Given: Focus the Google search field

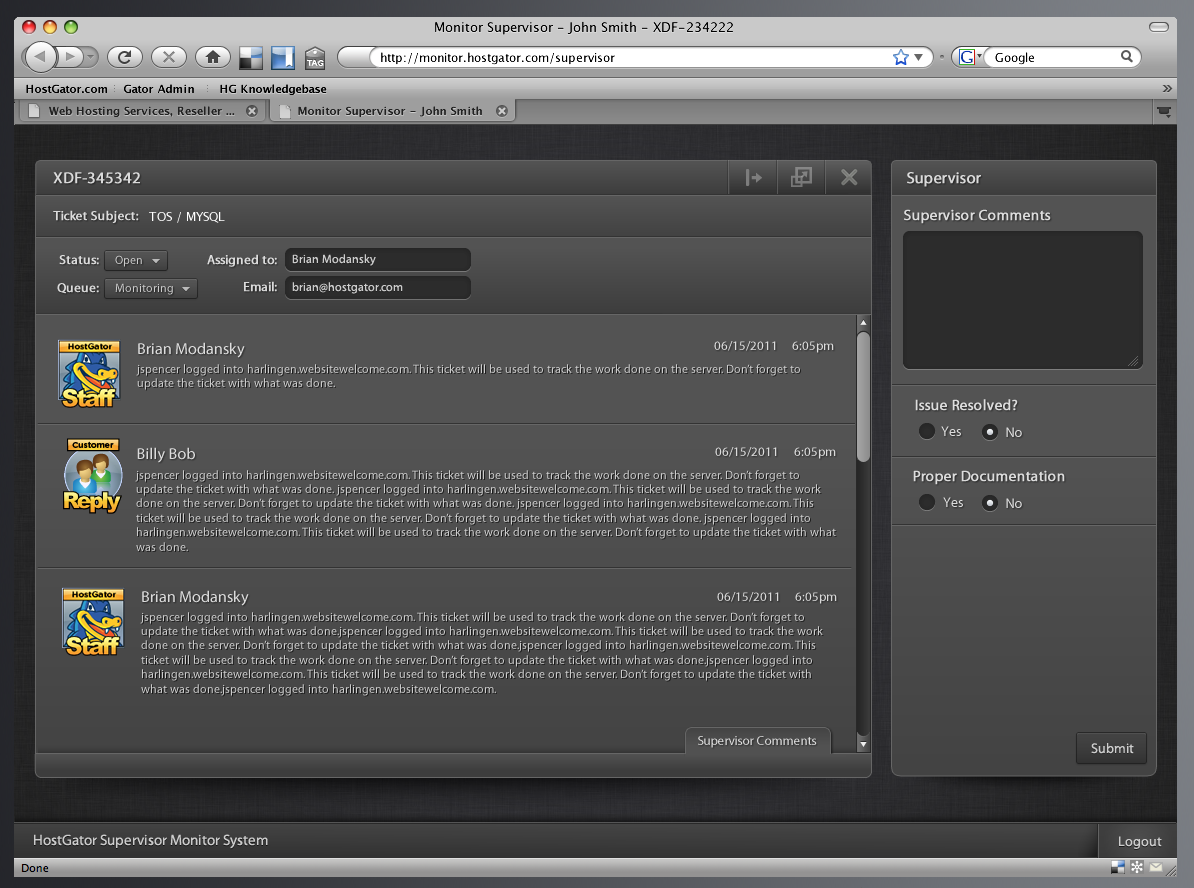Looking at the screenshot, I should (x=1055, y=57).
